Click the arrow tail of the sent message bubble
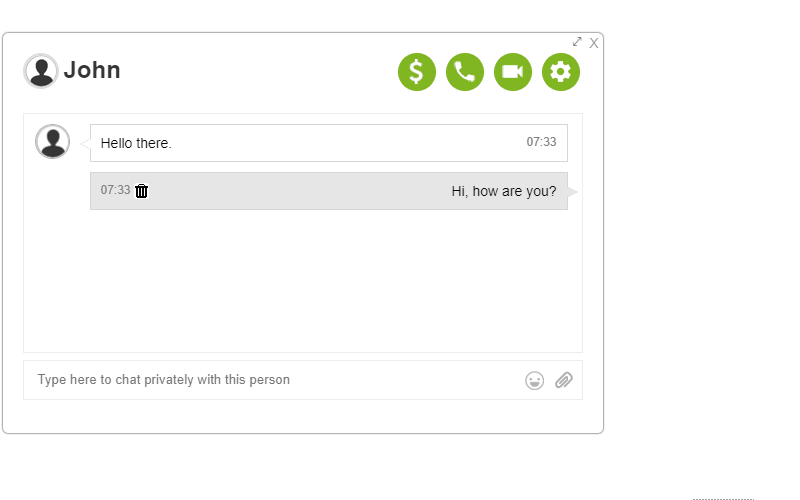The height and width of the screenshot is (500, 800). pyautogui.click(x=573, y=191)
